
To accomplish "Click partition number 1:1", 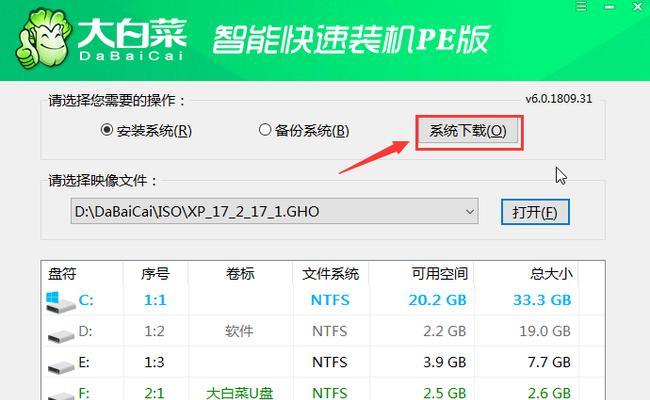I will click(x=155, y=300).
